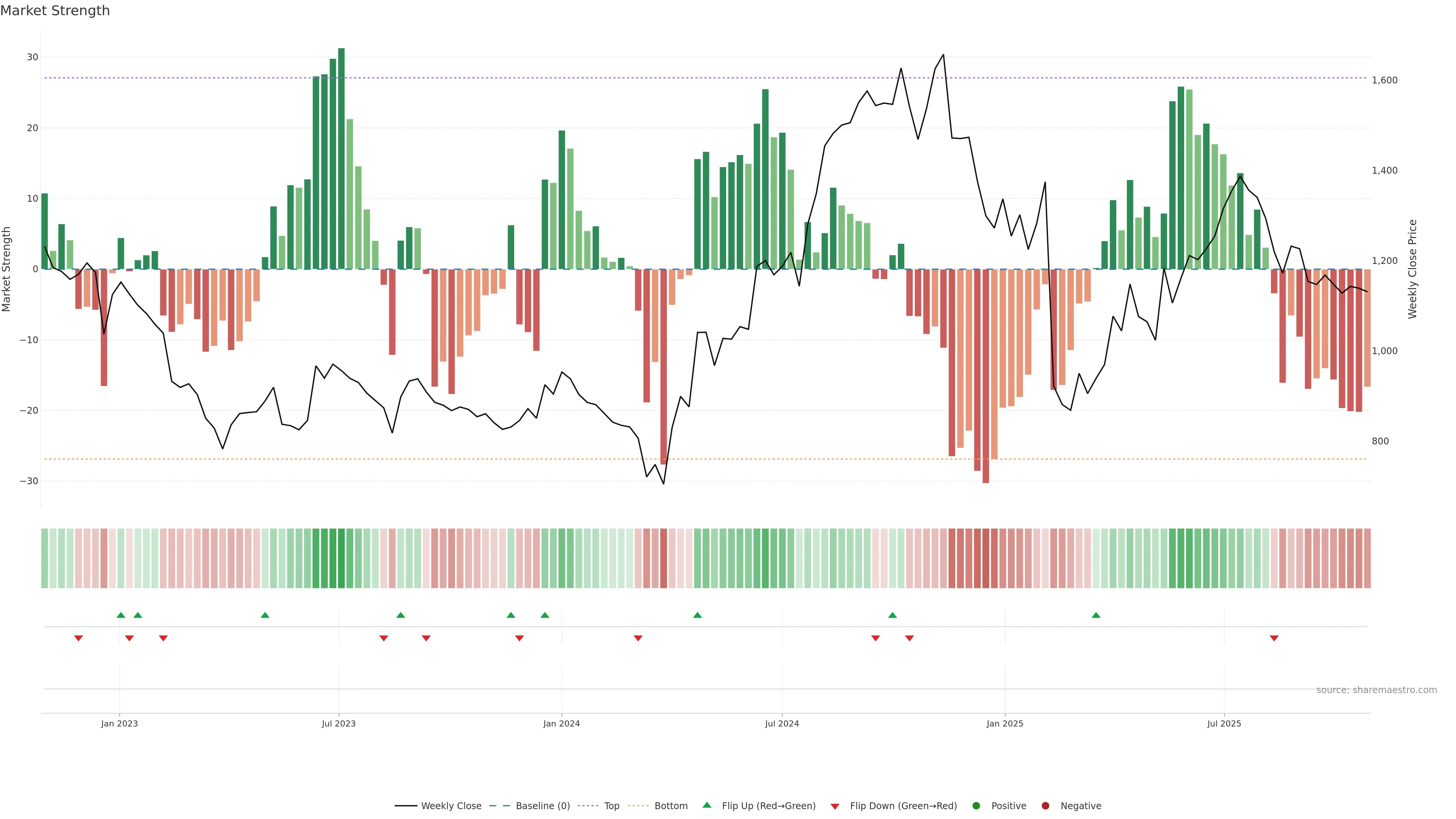
Task: Click the Jul 2024 x-axis label
Action: point(782,723)
